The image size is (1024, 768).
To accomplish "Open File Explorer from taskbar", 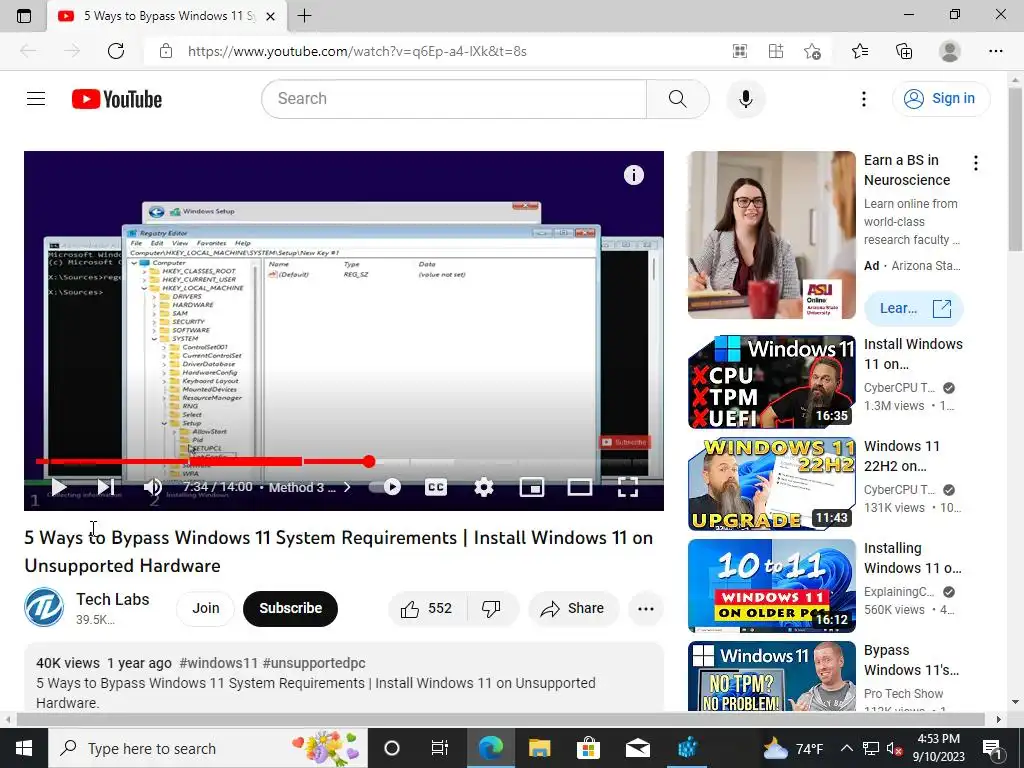I will (x=539, y=748).
